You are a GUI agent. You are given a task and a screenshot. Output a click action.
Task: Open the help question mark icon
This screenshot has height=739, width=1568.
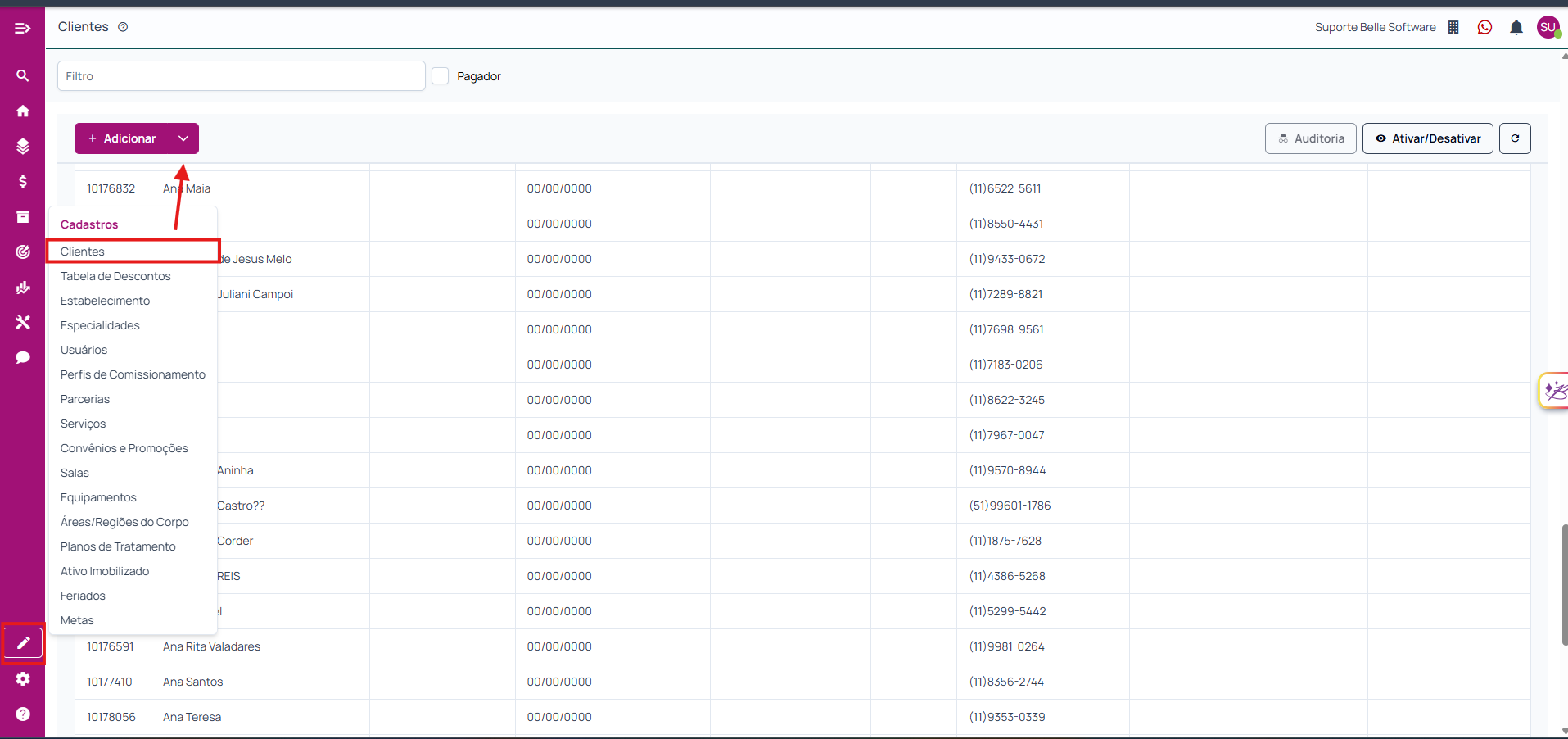click(23, 714)
